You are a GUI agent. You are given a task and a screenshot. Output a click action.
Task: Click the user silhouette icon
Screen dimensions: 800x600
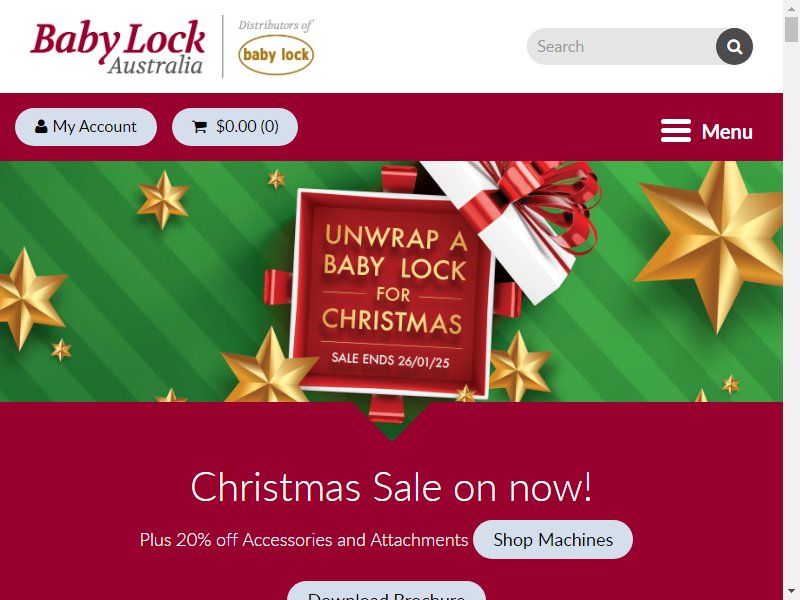point(41,127)
